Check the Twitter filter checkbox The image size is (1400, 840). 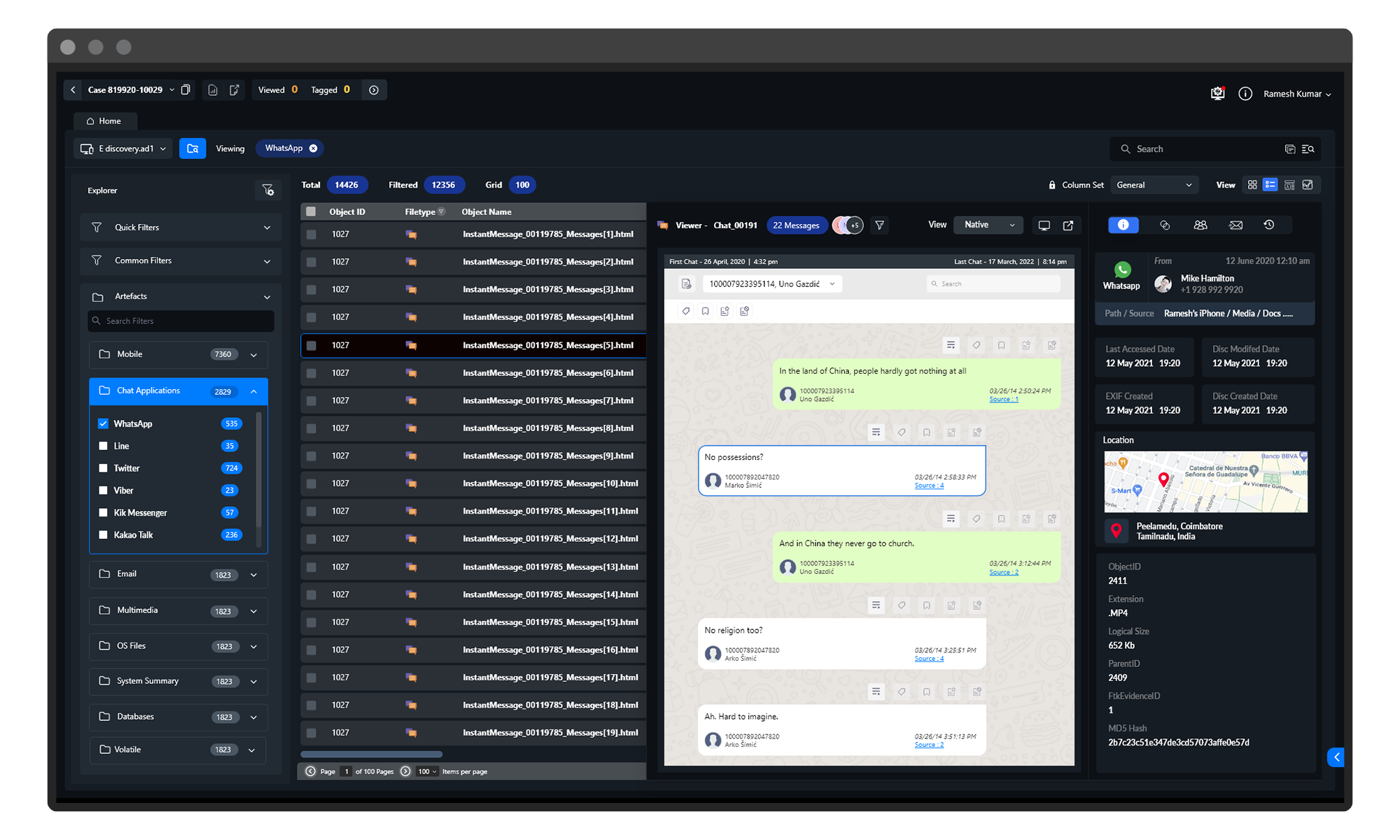(104, 468)
